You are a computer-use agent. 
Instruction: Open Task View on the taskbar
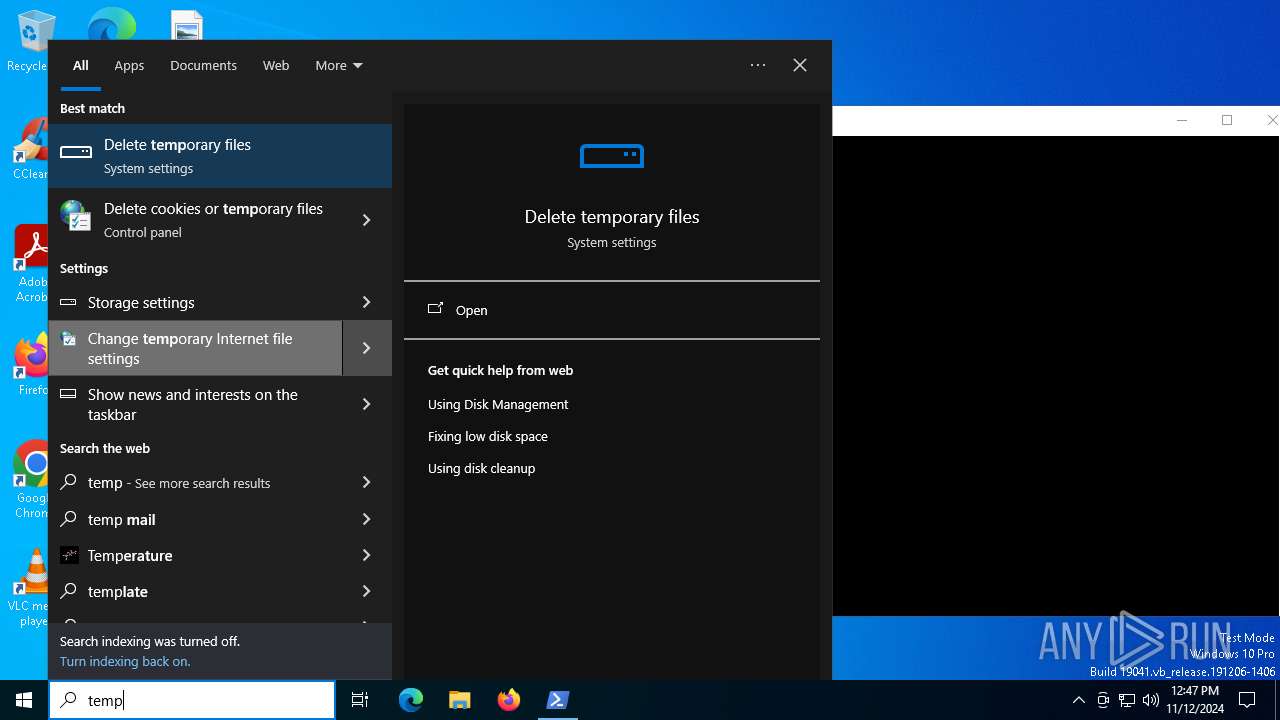[360, 700]
